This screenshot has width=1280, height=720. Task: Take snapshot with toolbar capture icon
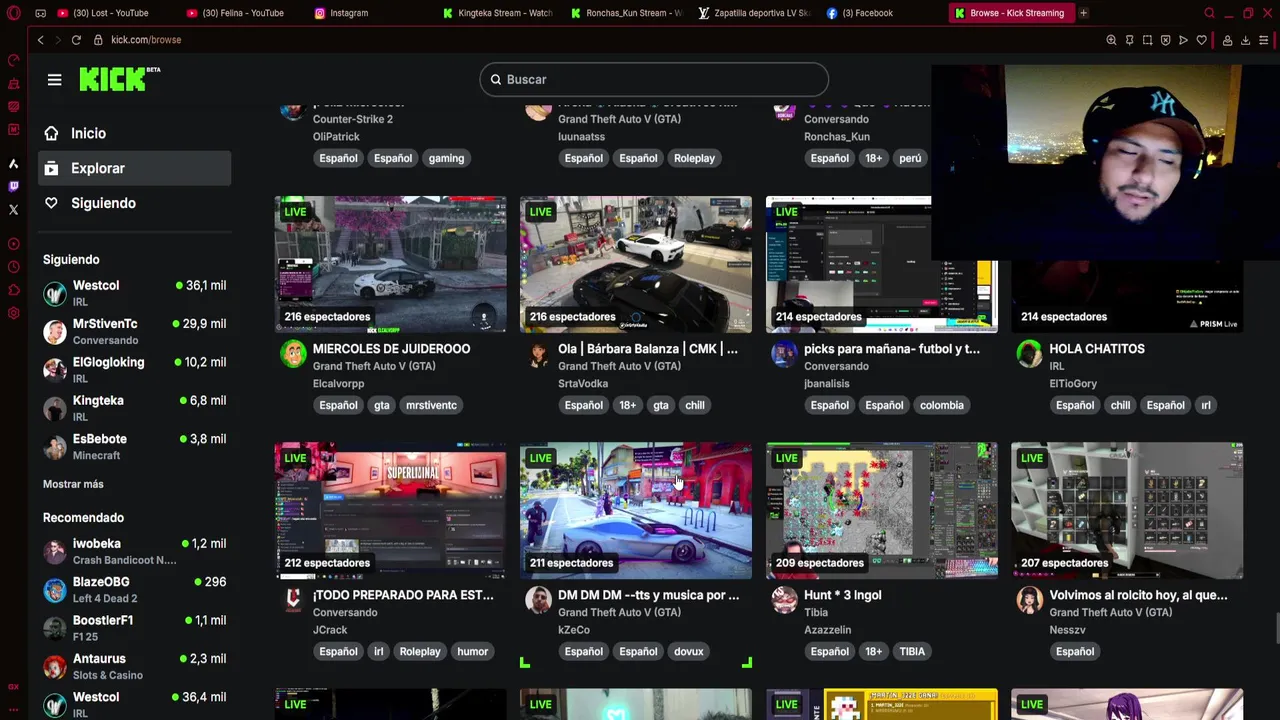1147,40
